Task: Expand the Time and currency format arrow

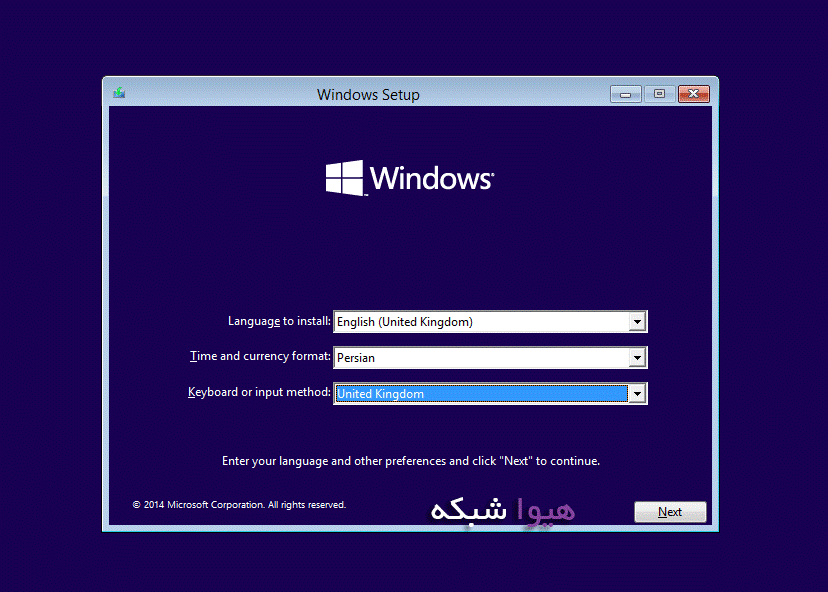Action: pyautogui.click(x=637, y=358)
